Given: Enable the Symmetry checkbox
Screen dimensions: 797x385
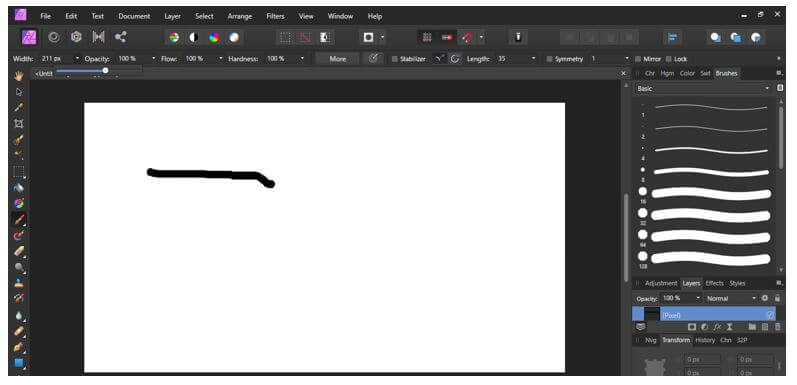Looking at the screenshot, I should pos(549,59).
